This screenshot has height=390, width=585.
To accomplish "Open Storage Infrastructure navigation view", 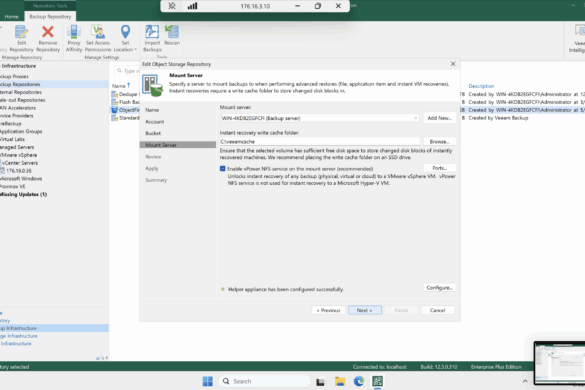I will click(x=19, y=336).
